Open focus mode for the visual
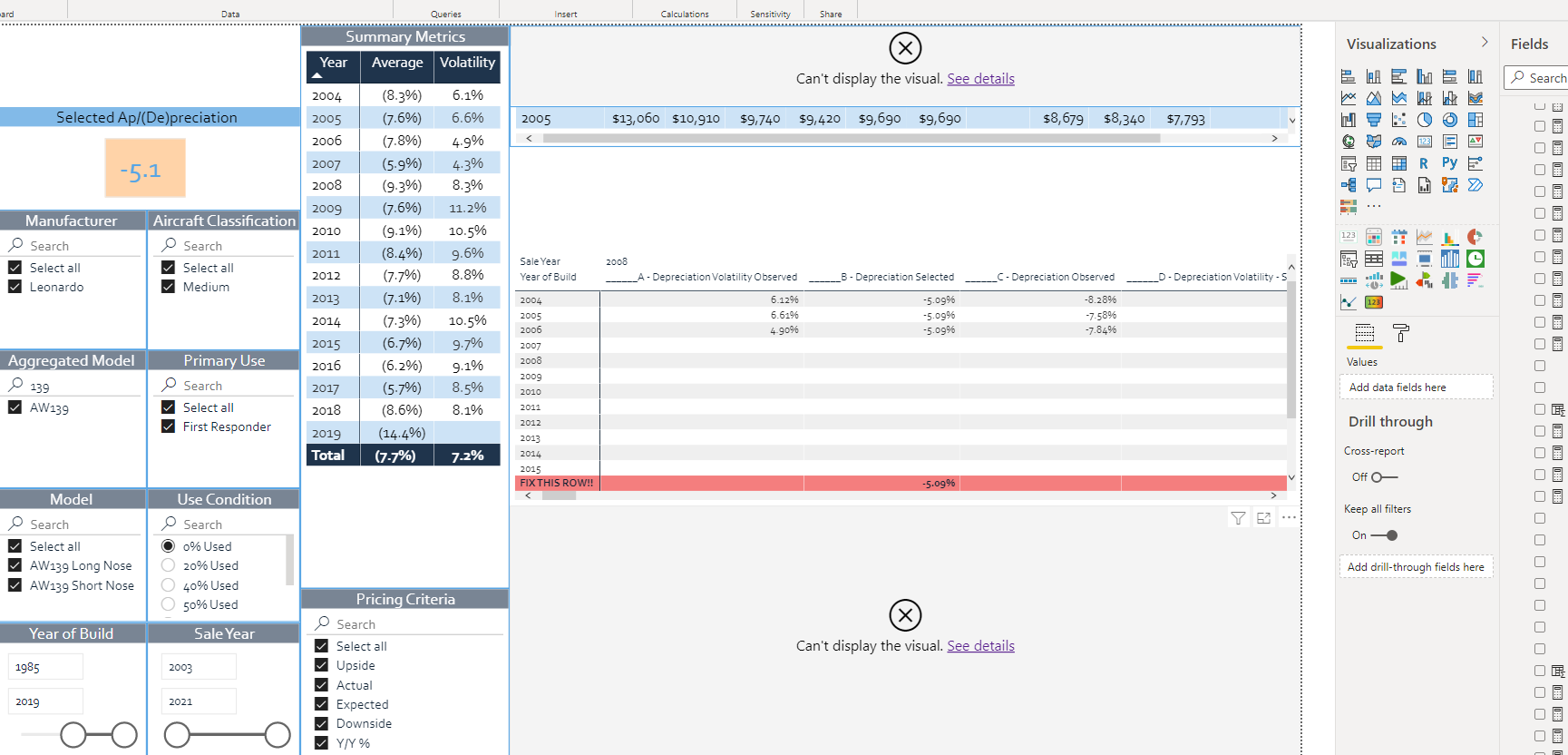The image size is (1568, 755). pyautogui.click(x=1263, y=518)
